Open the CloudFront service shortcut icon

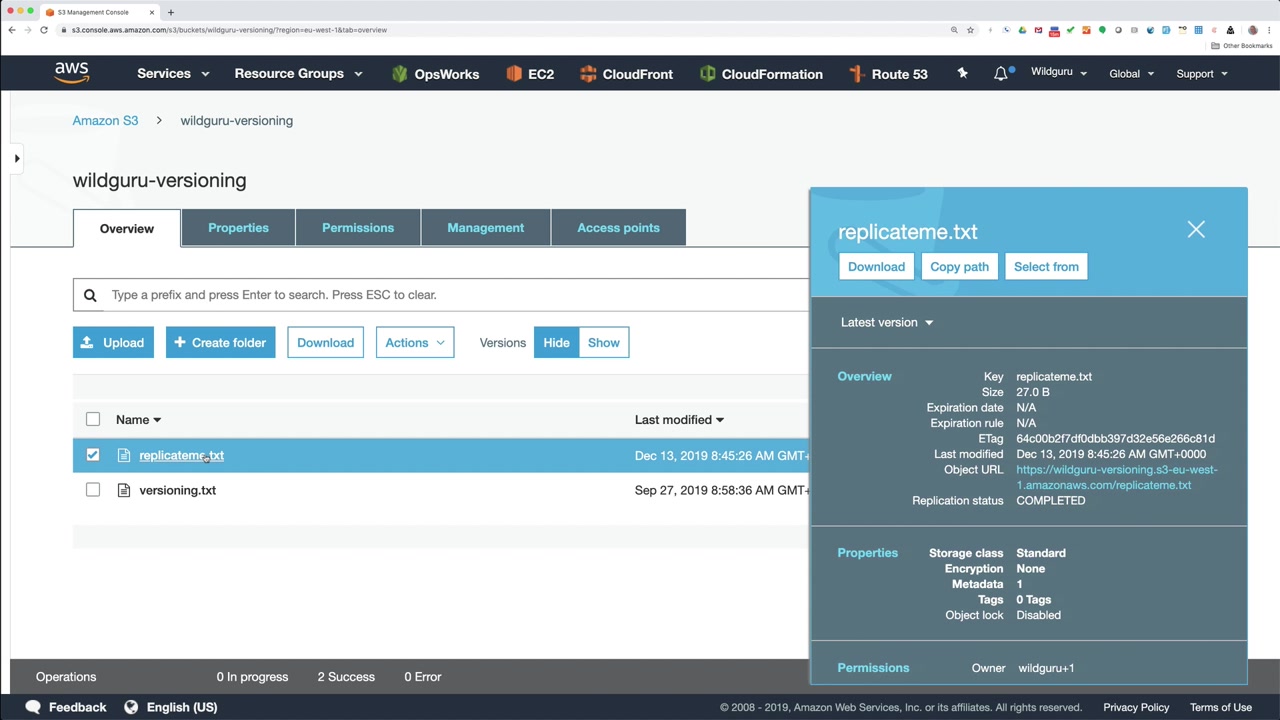[588, 74]
